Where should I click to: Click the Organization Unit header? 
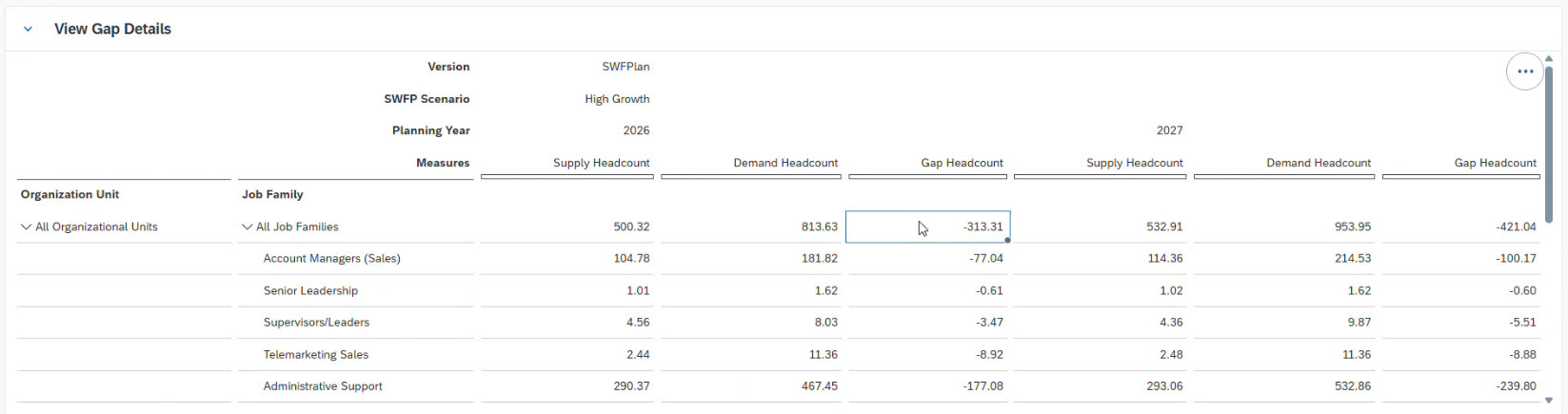[70, 194]
